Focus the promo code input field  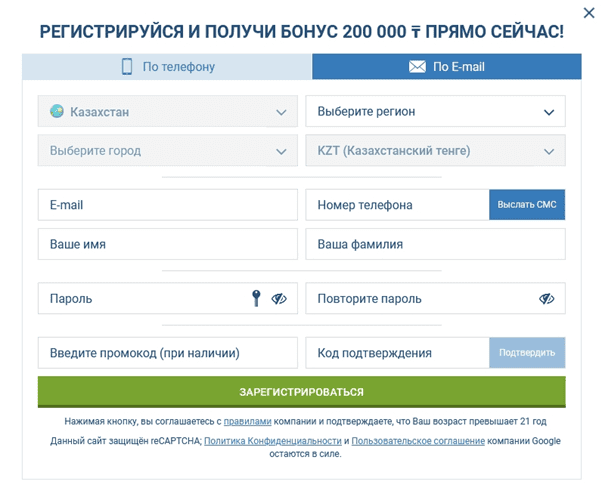[x=168, y=353]
